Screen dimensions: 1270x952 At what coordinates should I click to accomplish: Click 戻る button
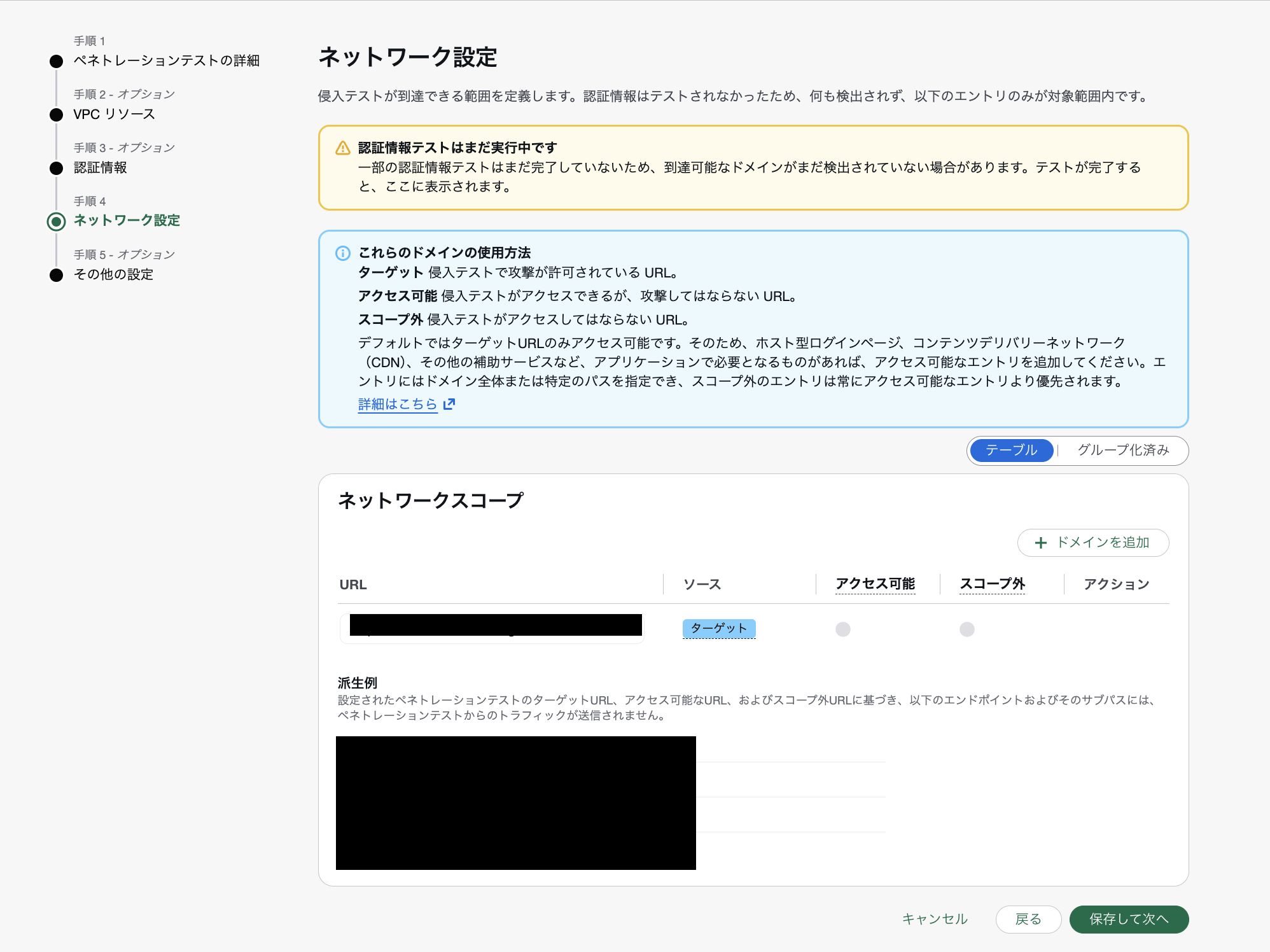[1028, 920]
